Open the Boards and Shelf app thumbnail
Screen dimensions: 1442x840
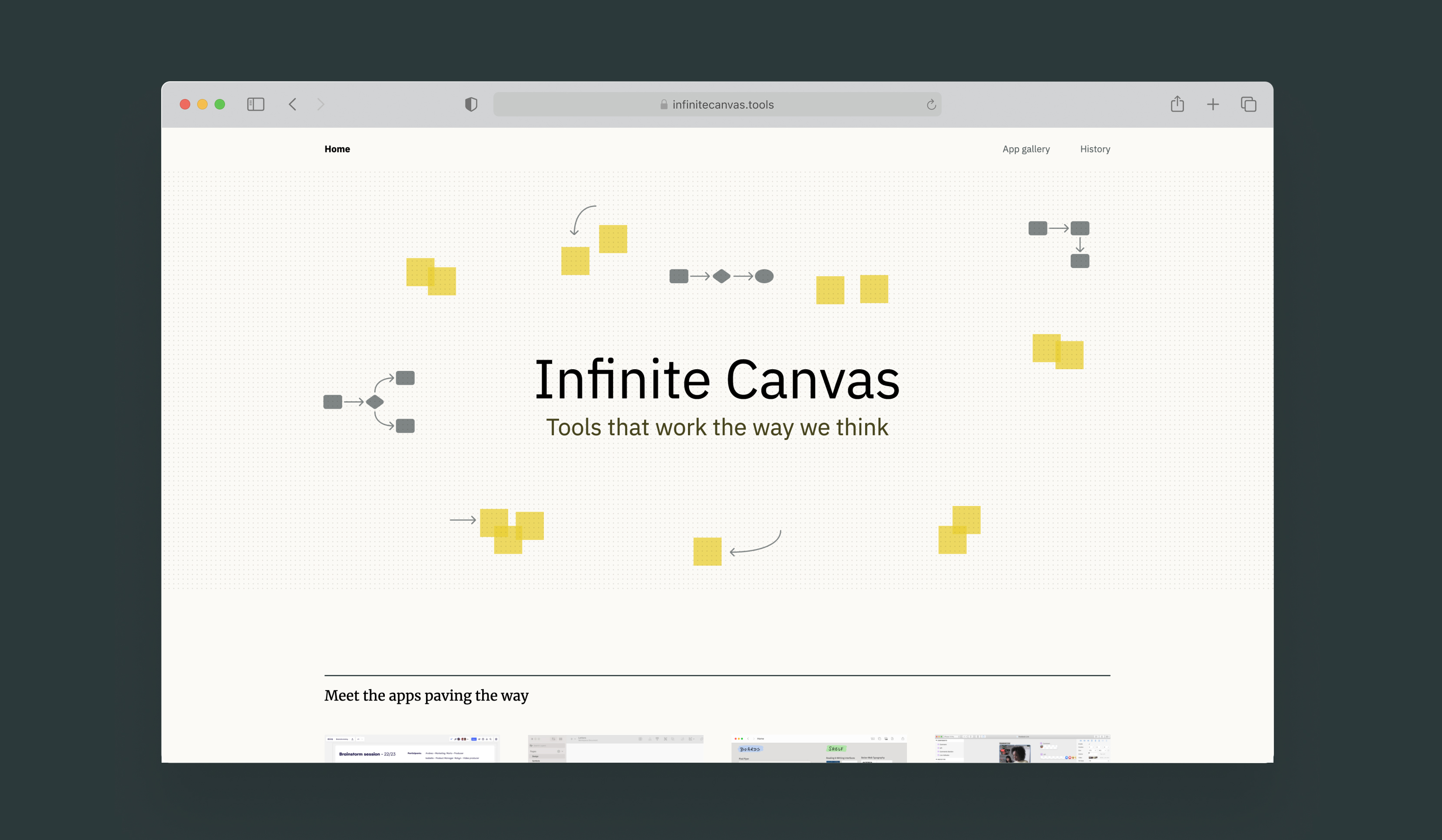click(819, 748)
